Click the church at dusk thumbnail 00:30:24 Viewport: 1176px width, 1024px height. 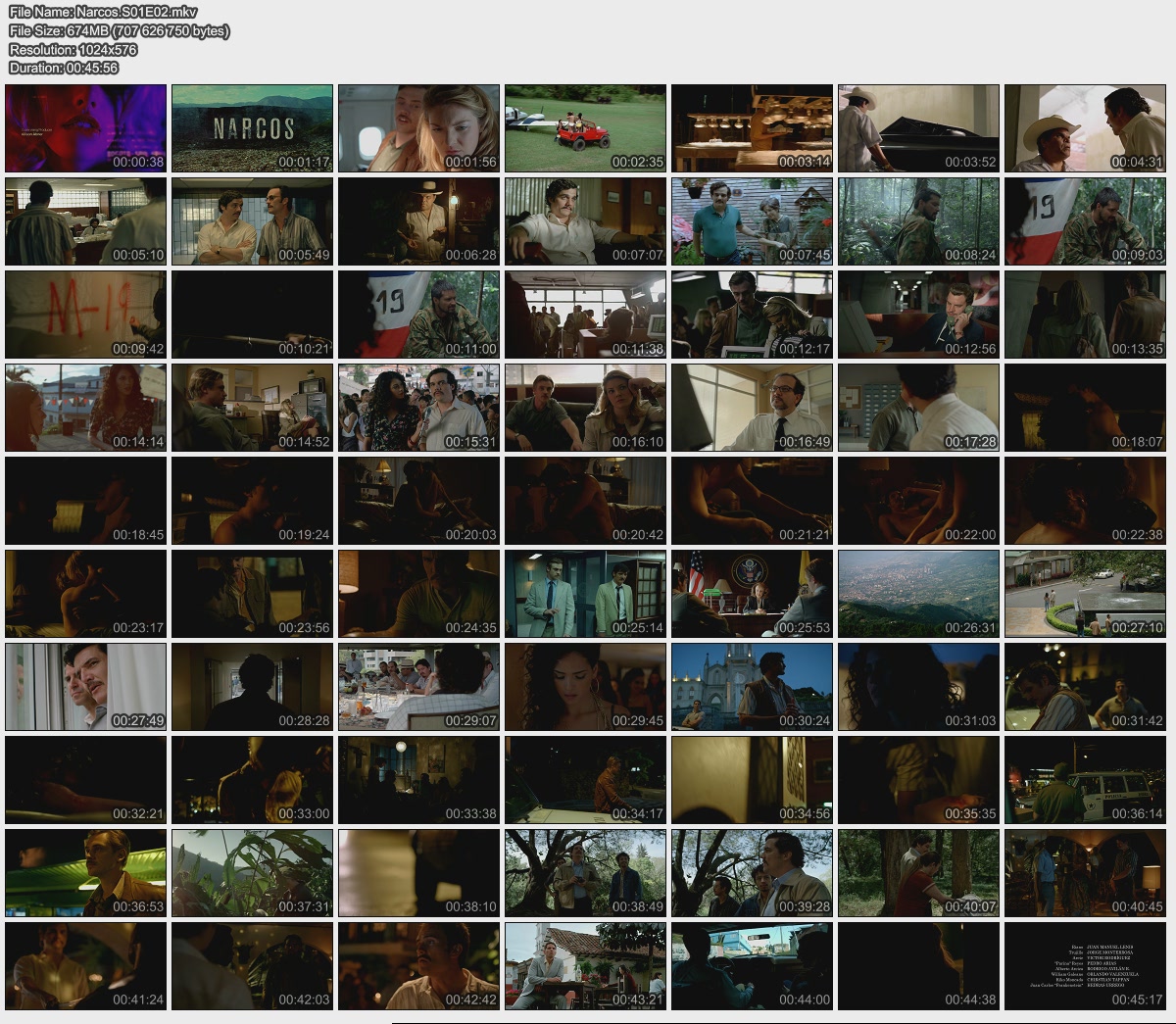(752, 687)
